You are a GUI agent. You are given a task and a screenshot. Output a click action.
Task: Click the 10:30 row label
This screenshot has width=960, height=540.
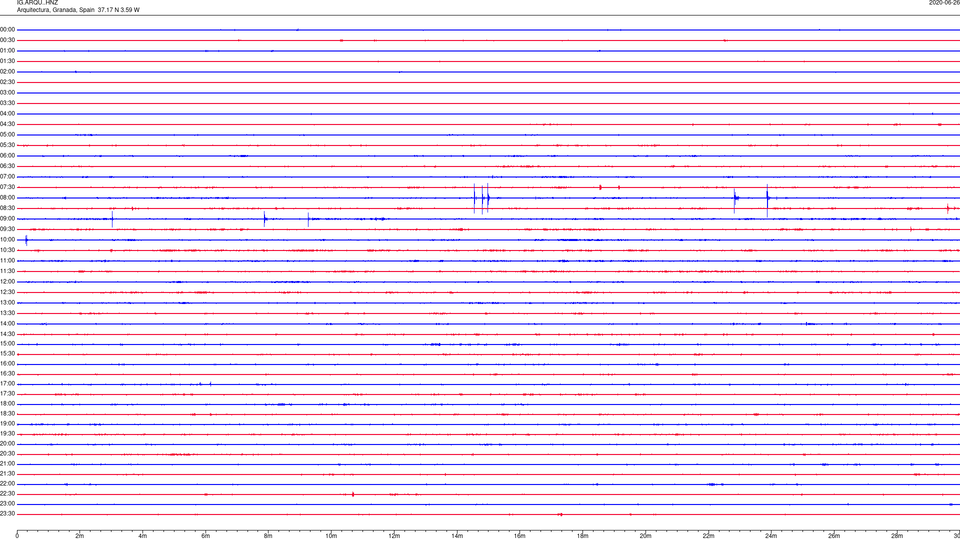tap(7, 250)
